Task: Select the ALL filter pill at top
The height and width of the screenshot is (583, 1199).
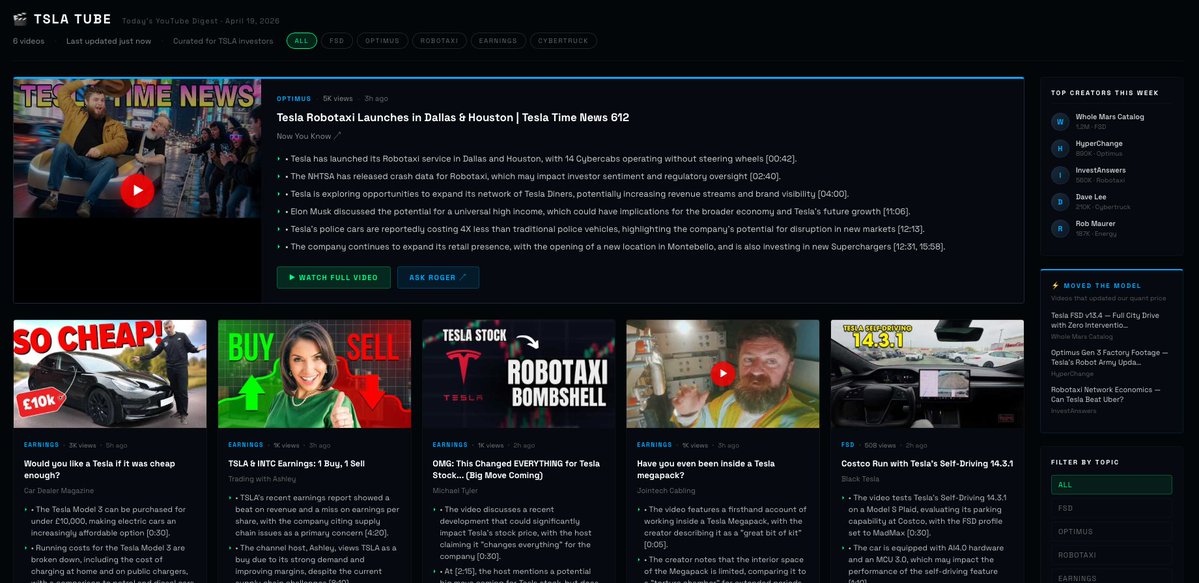Action: click(301, 41)
